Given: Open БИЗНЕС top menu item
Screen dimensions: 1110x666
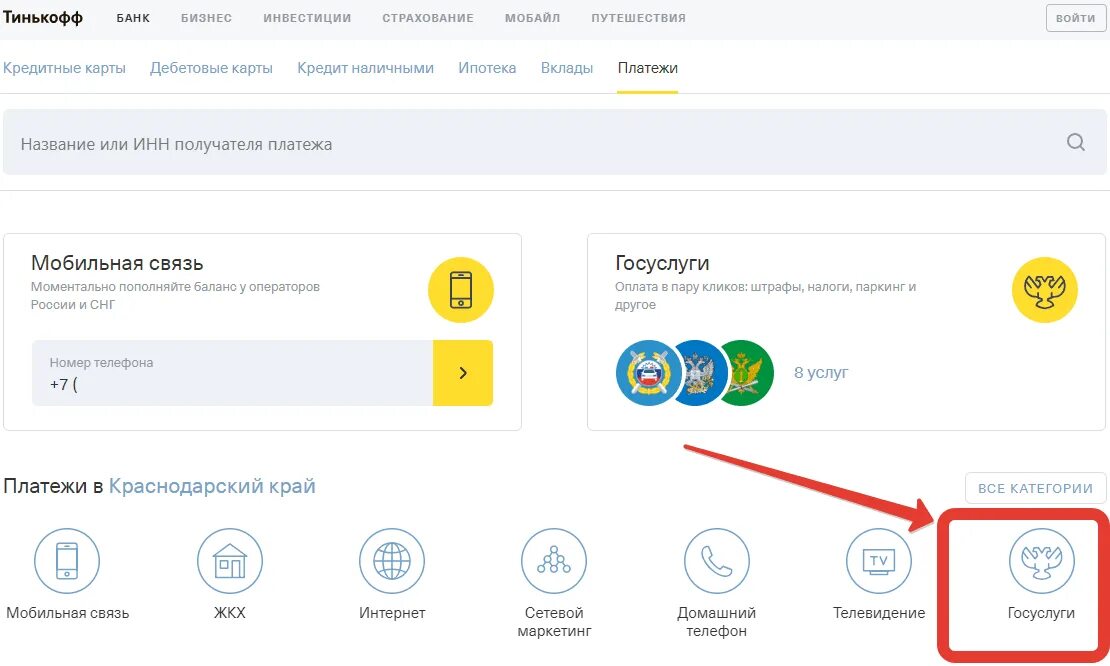Looking at the screenshot, I should [x=206, y=18].
